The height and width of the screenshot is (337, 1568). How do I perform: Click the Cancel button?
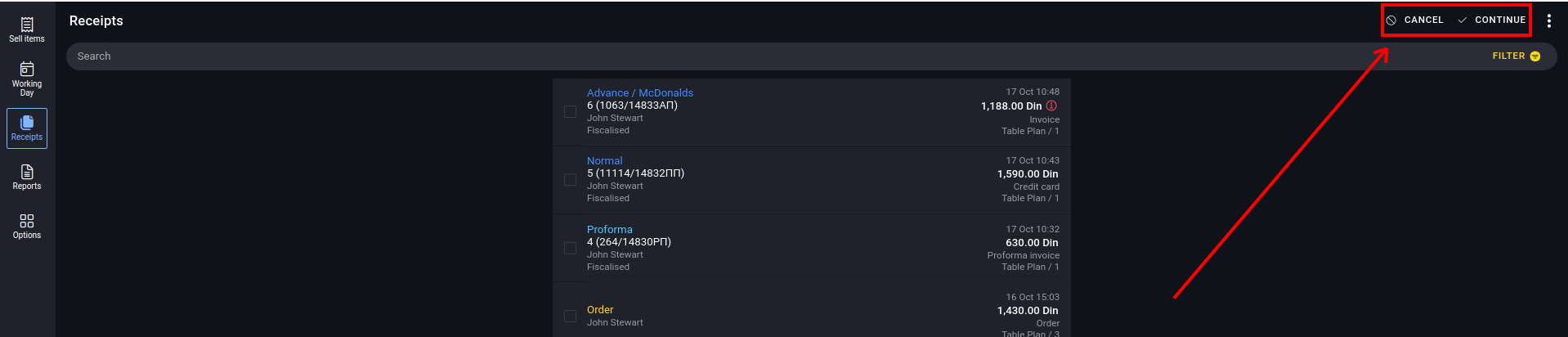(x=1415, y=20)
